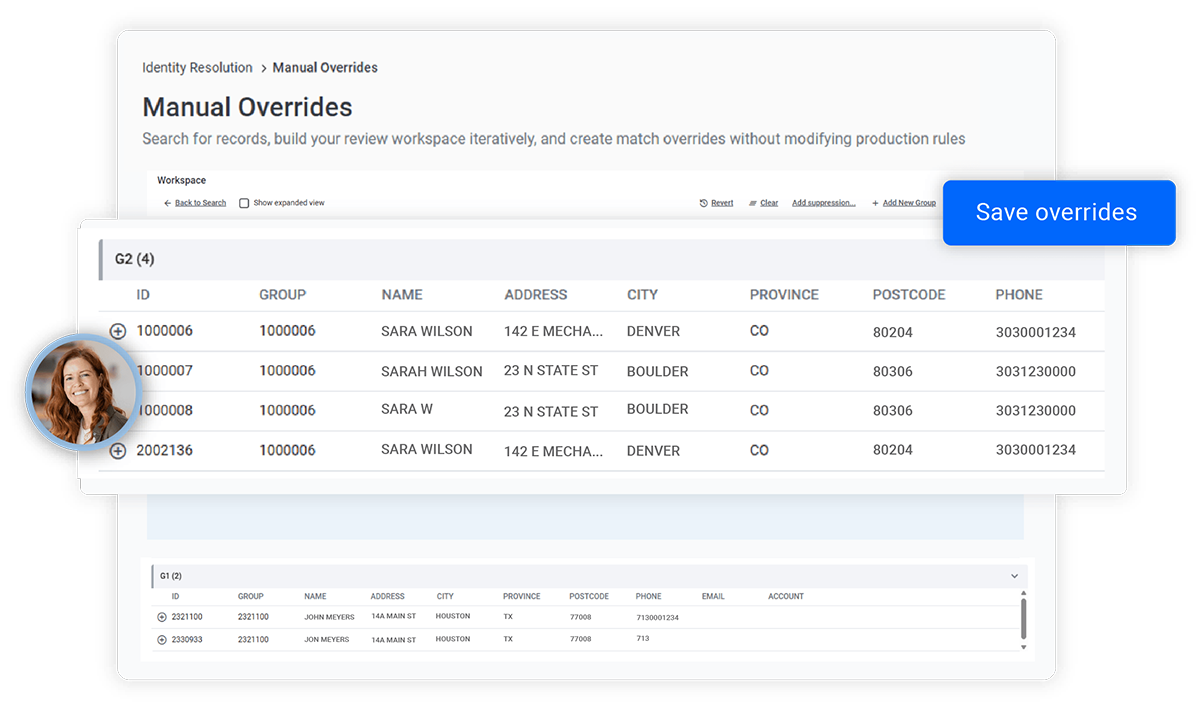Click the POSTCODE column header in G2
This screenshot has height=709, width=1200.
(909, 295)
